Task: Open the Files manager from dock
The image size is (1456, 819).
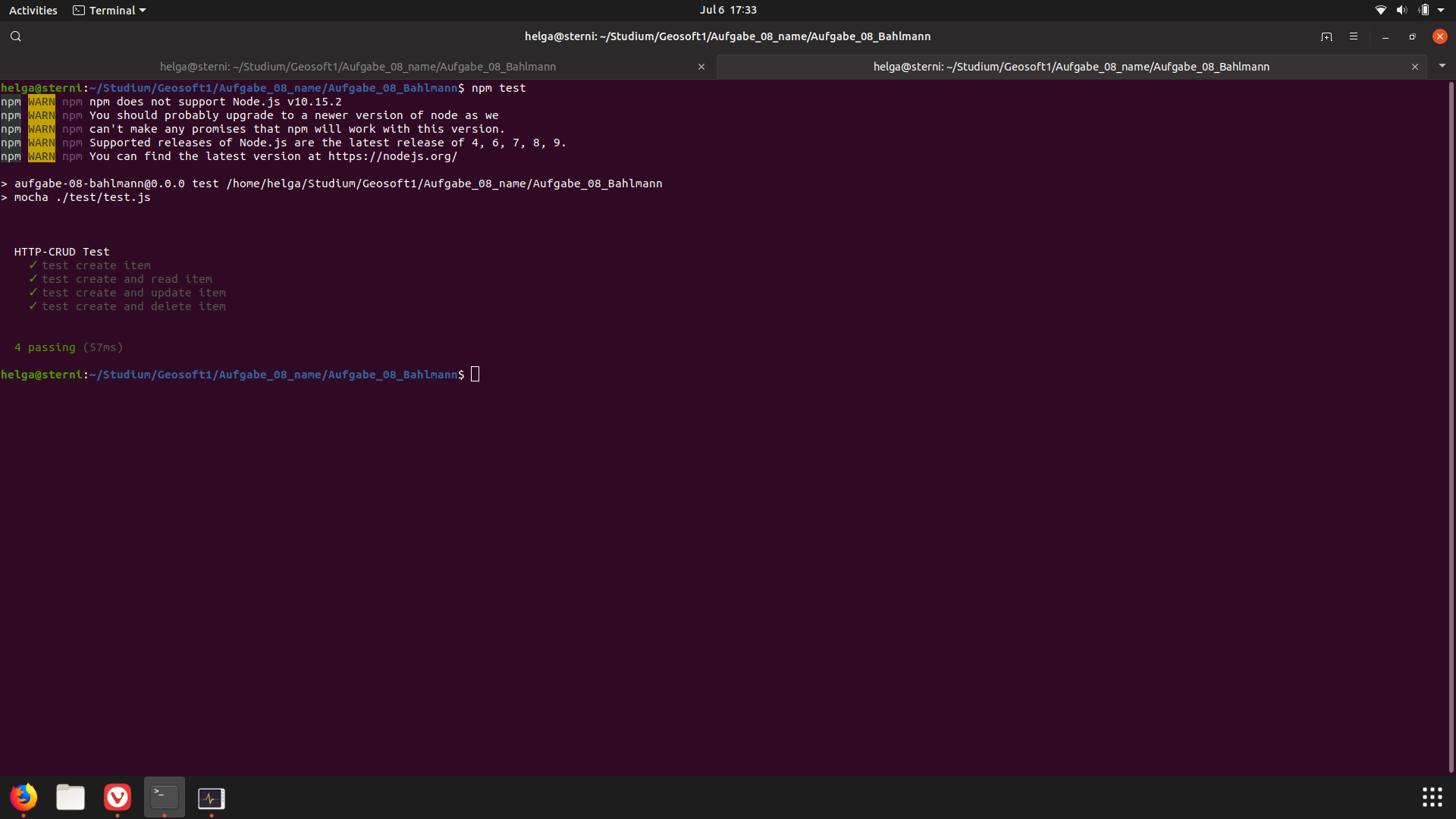Action: 71,797
